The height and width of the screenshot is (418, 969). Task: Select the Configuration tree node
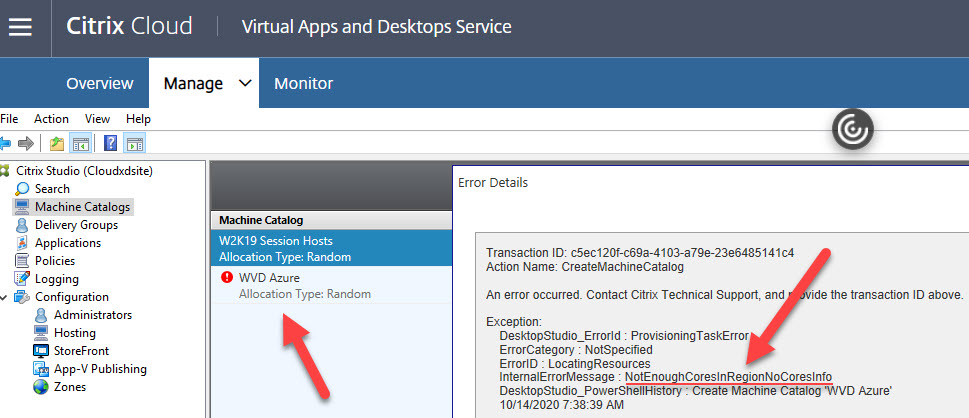72,297
